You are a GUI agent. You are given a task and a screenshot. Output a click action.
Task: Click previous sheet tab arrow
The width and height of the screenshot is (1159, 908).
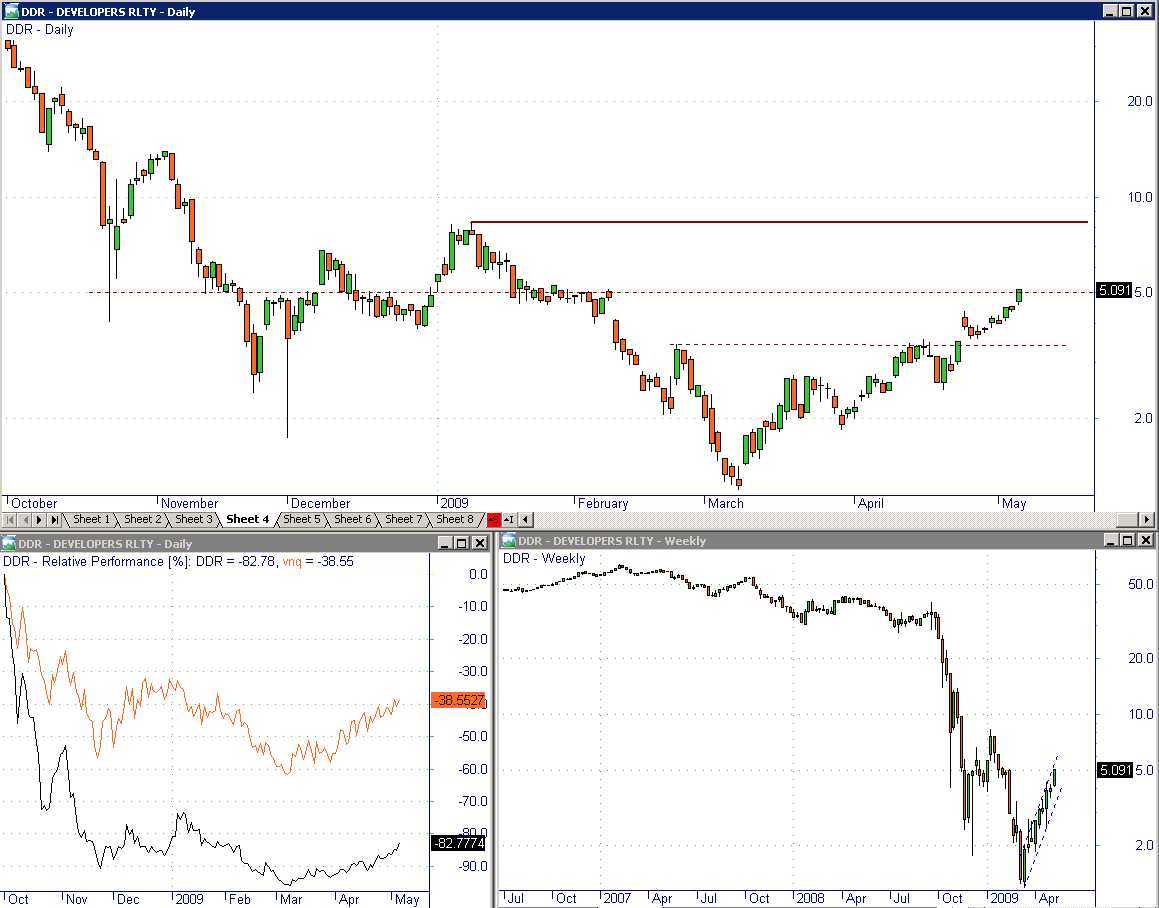24,520
